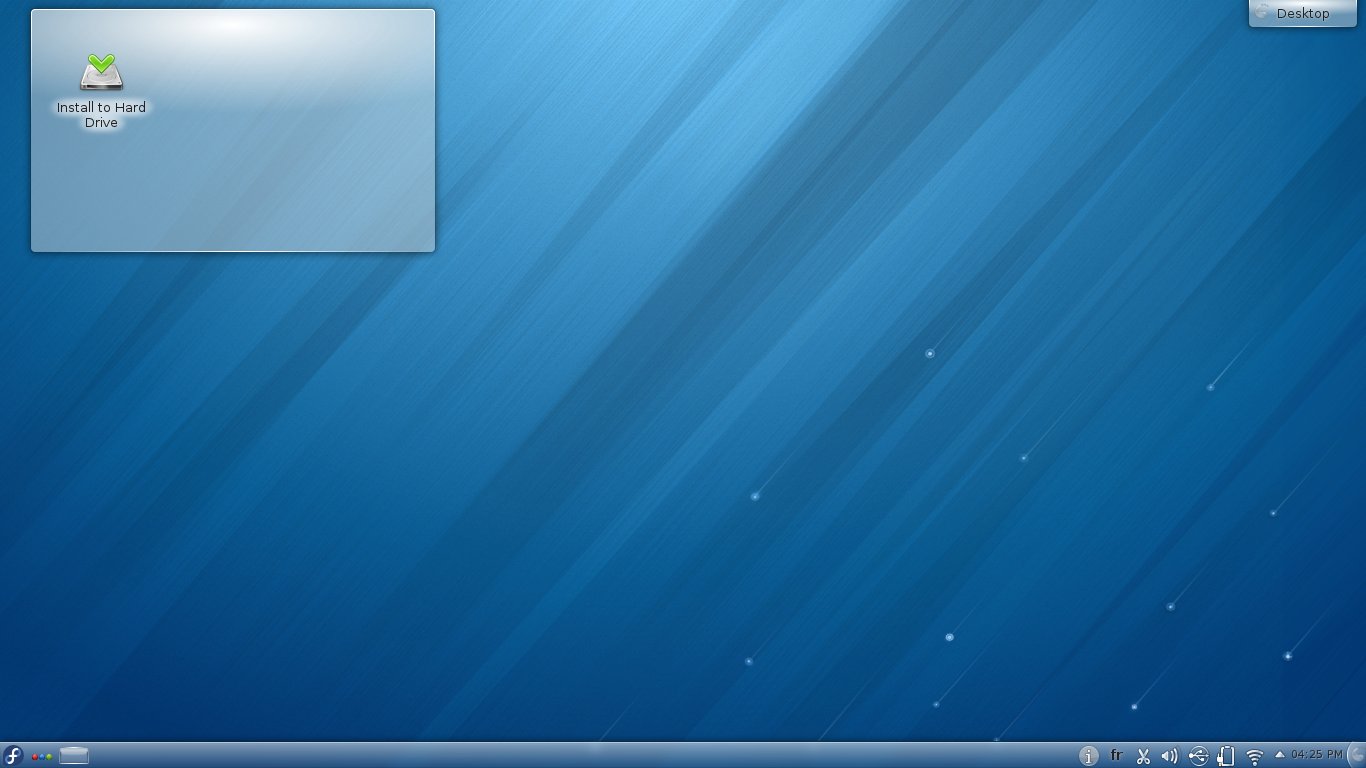Switch keyboard layout via 'fr' indicator
This screenshot has width=1366, height=768.
pyautogui.click(x=1116, y=756)
